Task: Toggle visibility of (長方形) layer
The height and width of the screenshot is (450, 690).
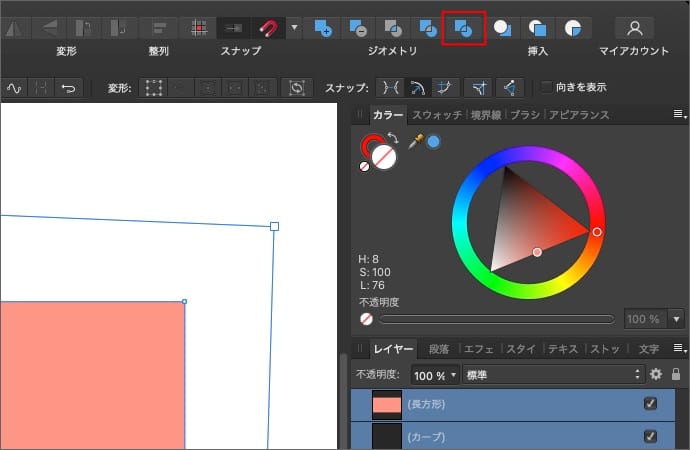Action: [651, 404]
